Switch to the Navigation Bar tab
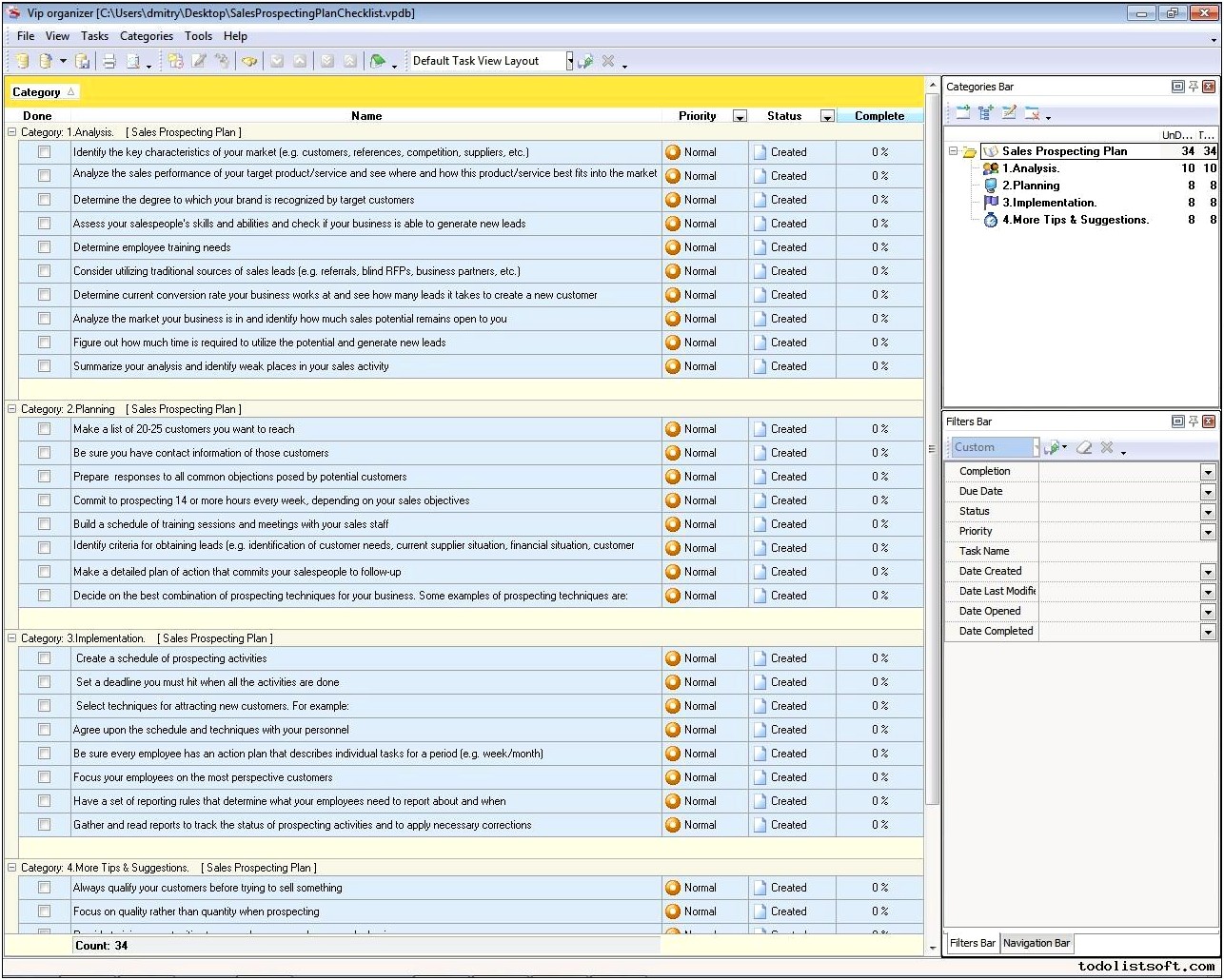Viewport: 1224px width, 980px height. 1036,943
